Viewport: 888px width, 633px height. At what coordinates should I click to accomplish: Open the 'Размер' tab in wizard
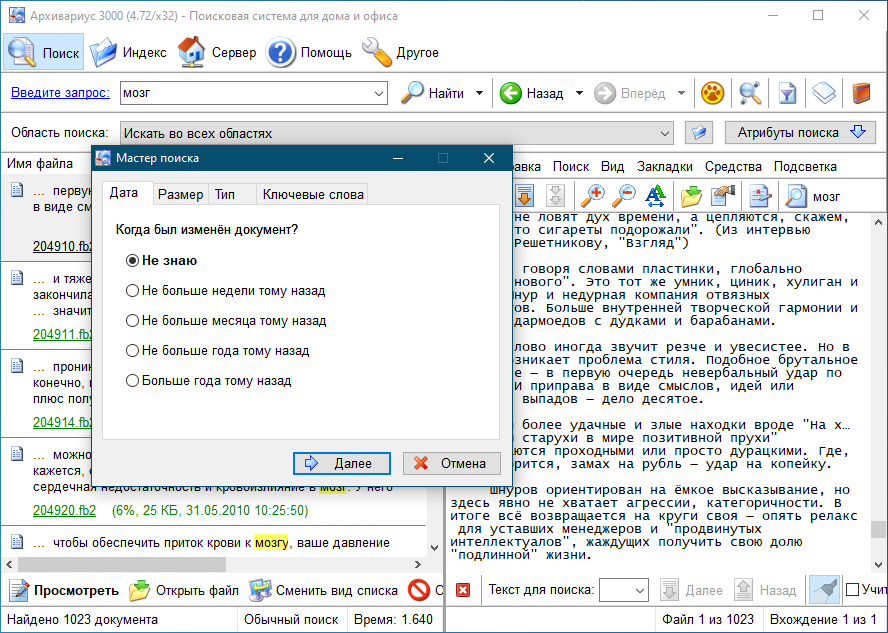coord(180,194)
